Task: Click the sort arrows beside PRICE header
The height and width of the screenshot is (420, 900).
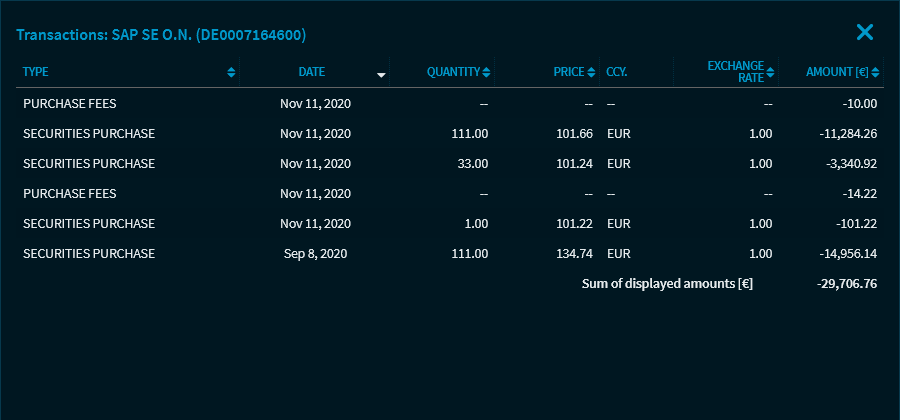Action: [591, 72]
